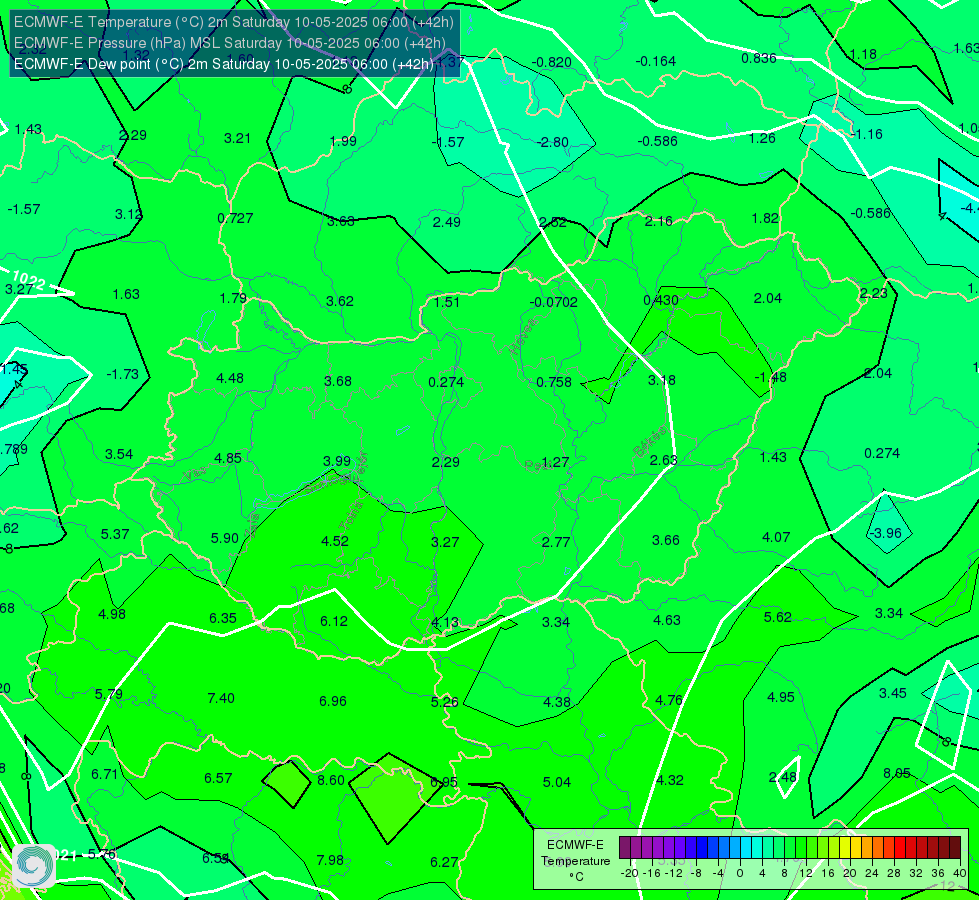Viewport: 979px width, 900px height.
Task: Click the 5.62 temperature value
Action: coord(777,617)
